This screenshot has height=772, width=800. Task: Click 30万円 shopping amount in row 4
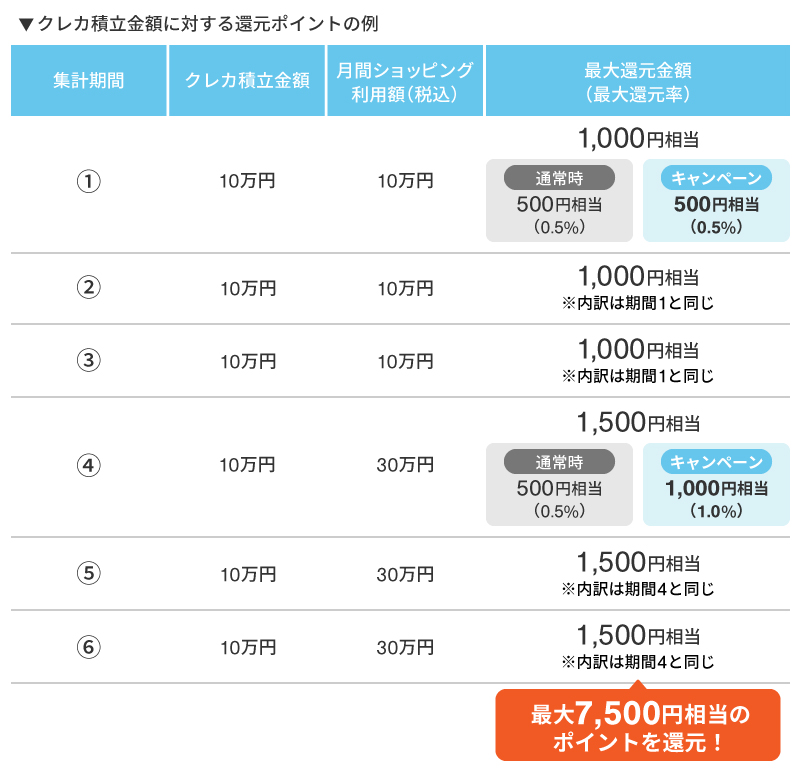pos(405,465)
